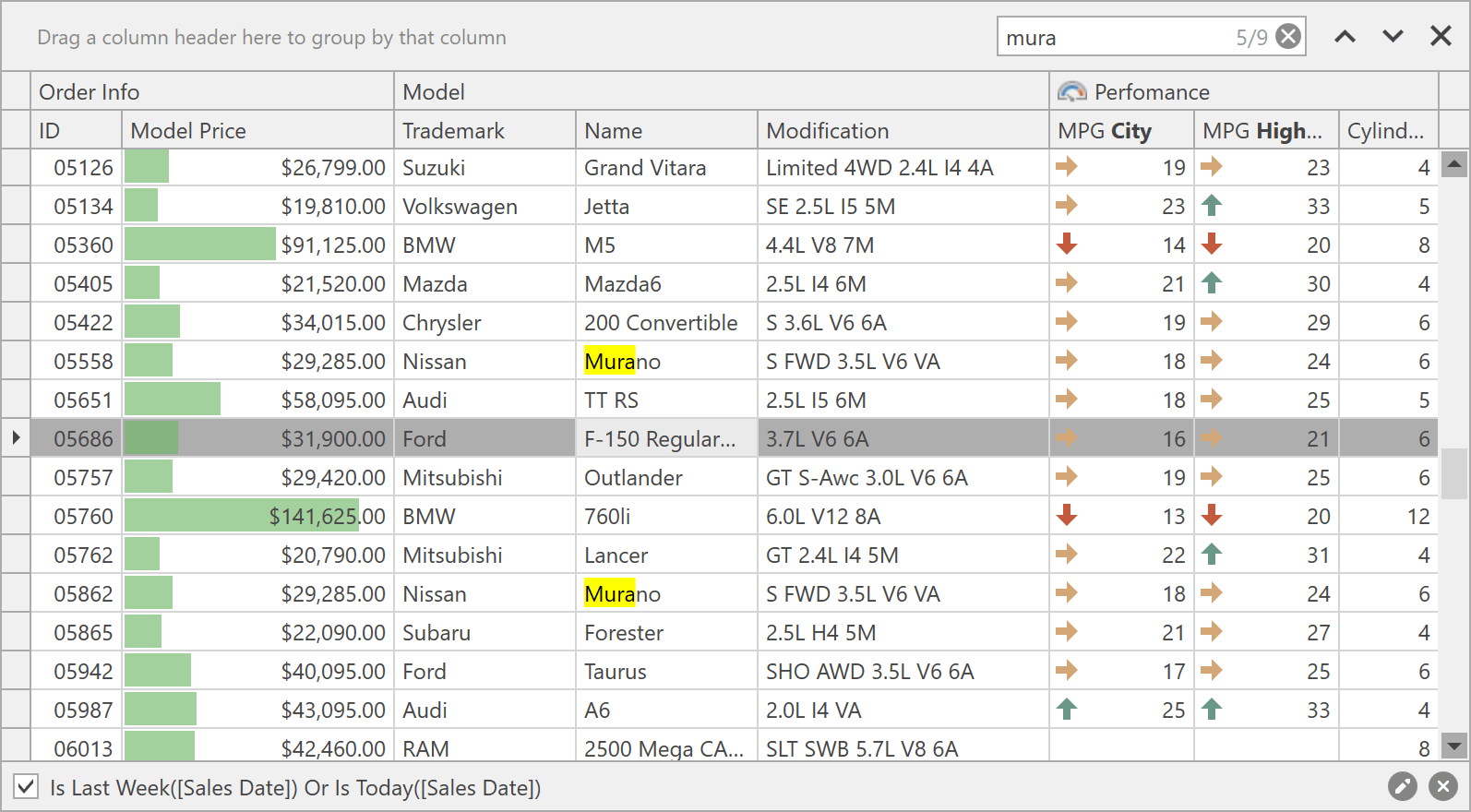Viewport: 1471px width, 812px height.
Task: Click in the 'mura' search field
Action: 1112,38
